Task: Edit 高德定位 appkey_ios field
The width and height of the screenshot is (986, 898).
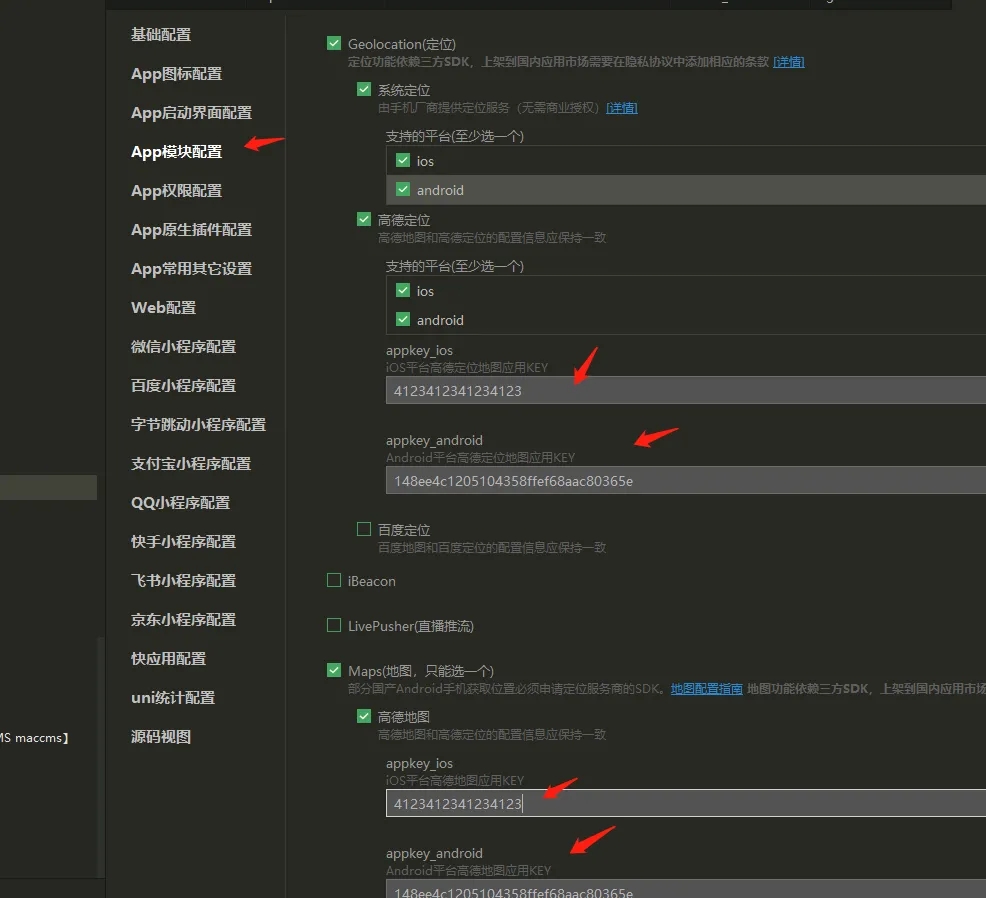Action: click(x=685, y=391)
